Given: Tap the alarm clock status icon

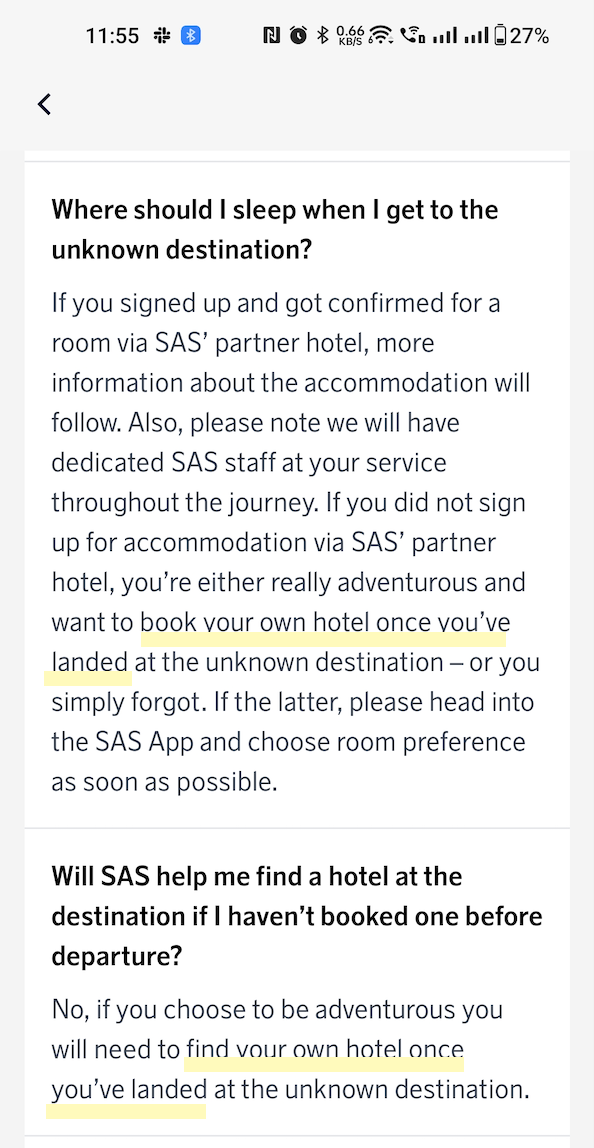Looking at the screenshot, I should point(298,35).
